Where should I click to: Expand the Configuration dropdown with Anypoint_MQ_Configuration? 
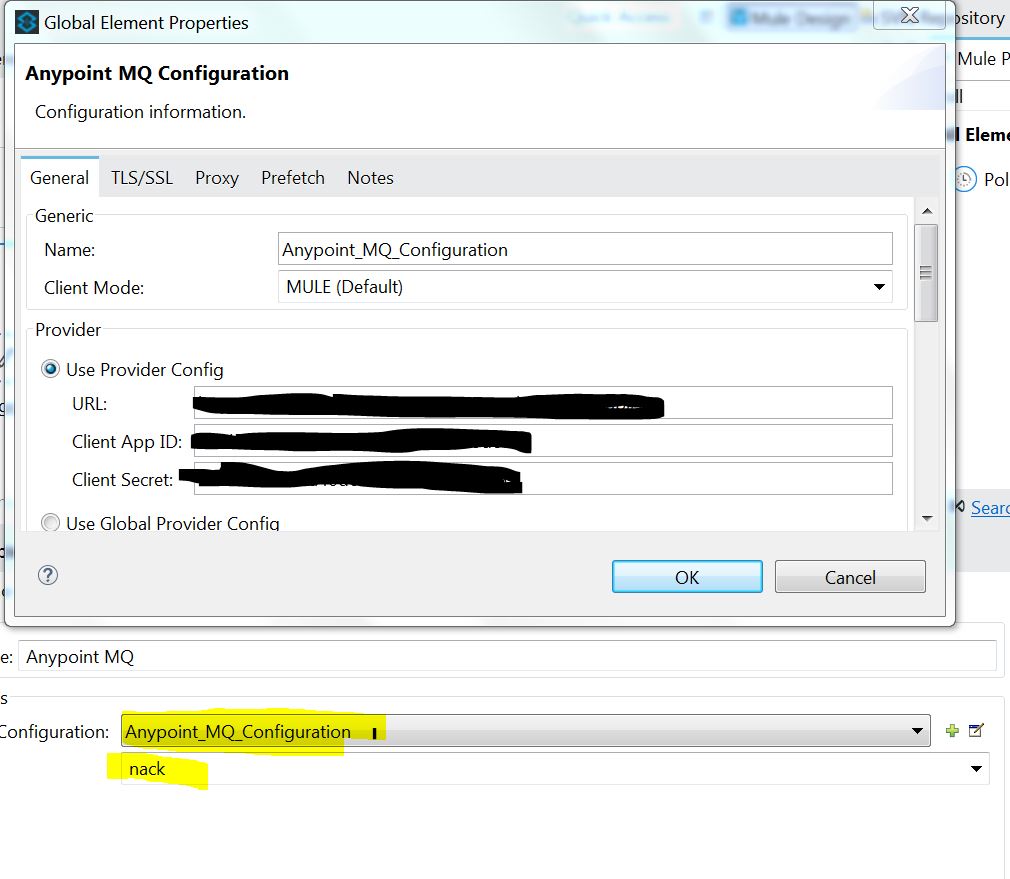pyautogui.click(x=526, y=731)
